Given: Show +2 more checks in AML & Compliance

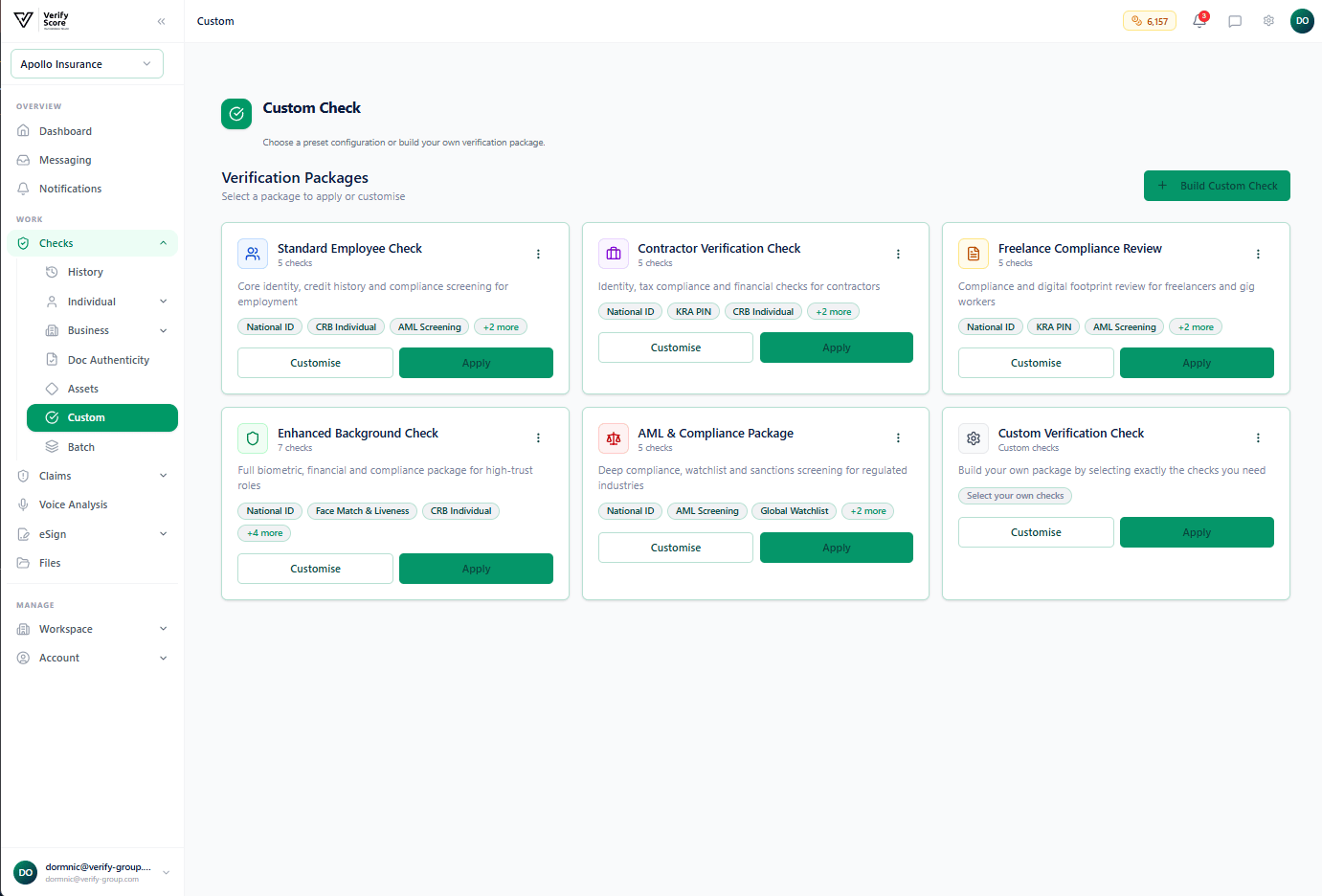Looking at the screenshot, I should 868,511.
